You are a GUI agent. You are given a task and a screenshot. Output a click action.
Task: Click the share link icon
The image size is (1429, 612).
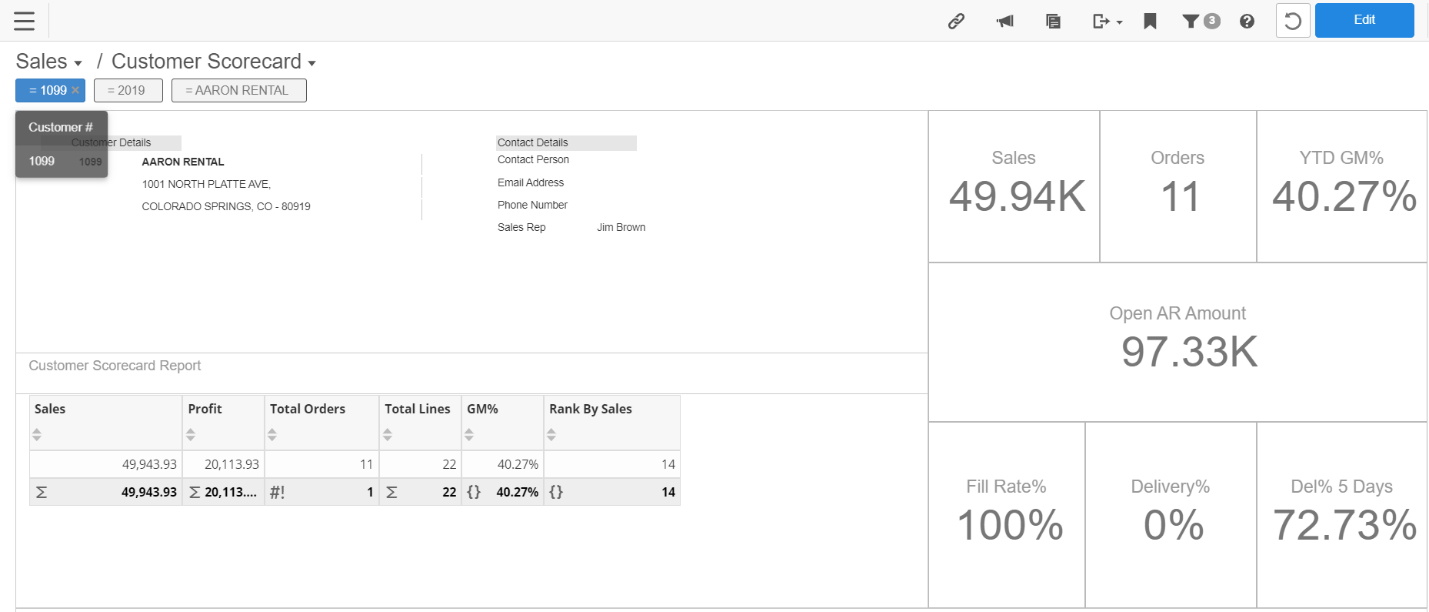point(956,20)
